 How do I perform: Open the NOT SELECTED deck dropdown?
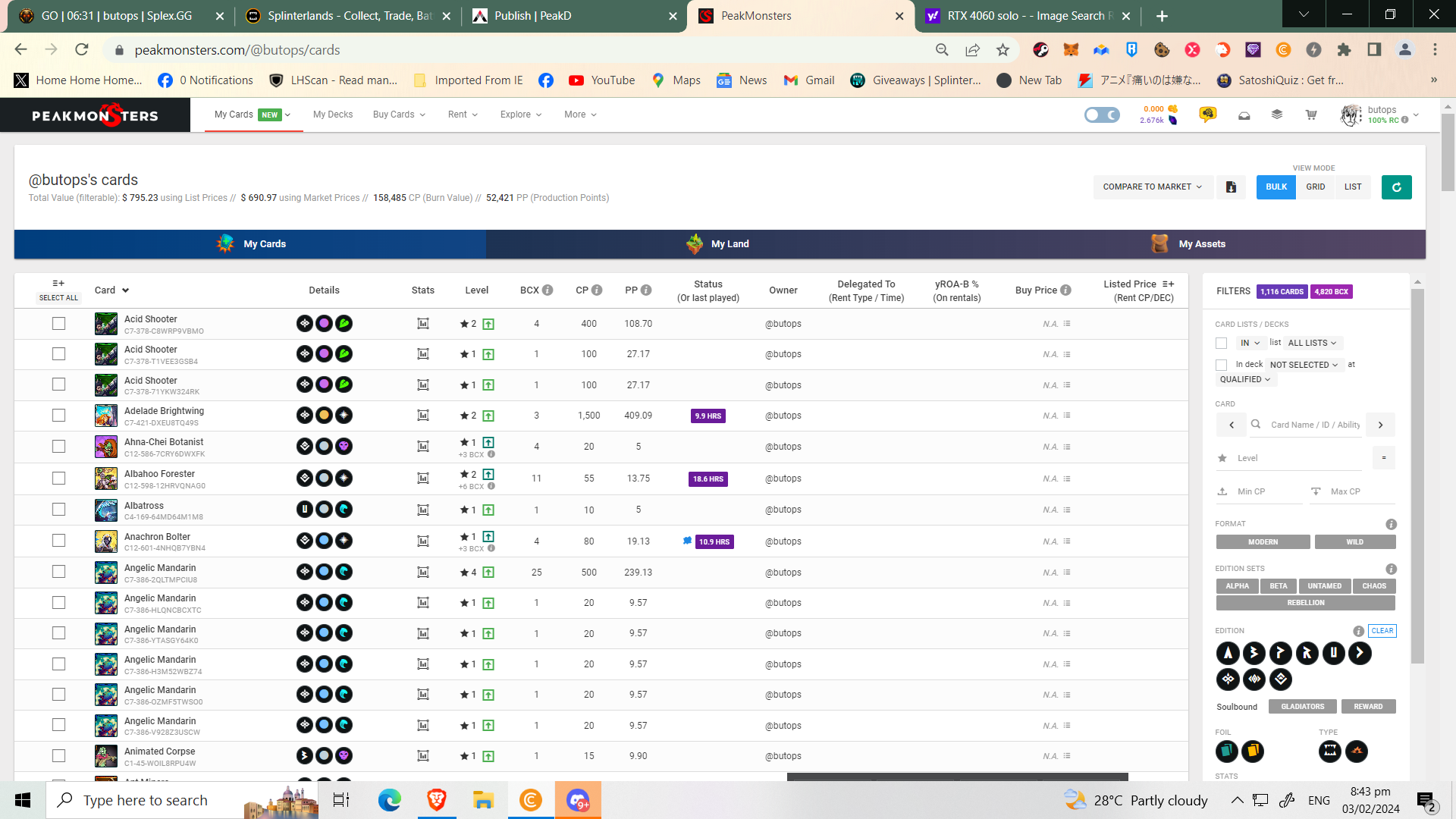point(1304,366)
